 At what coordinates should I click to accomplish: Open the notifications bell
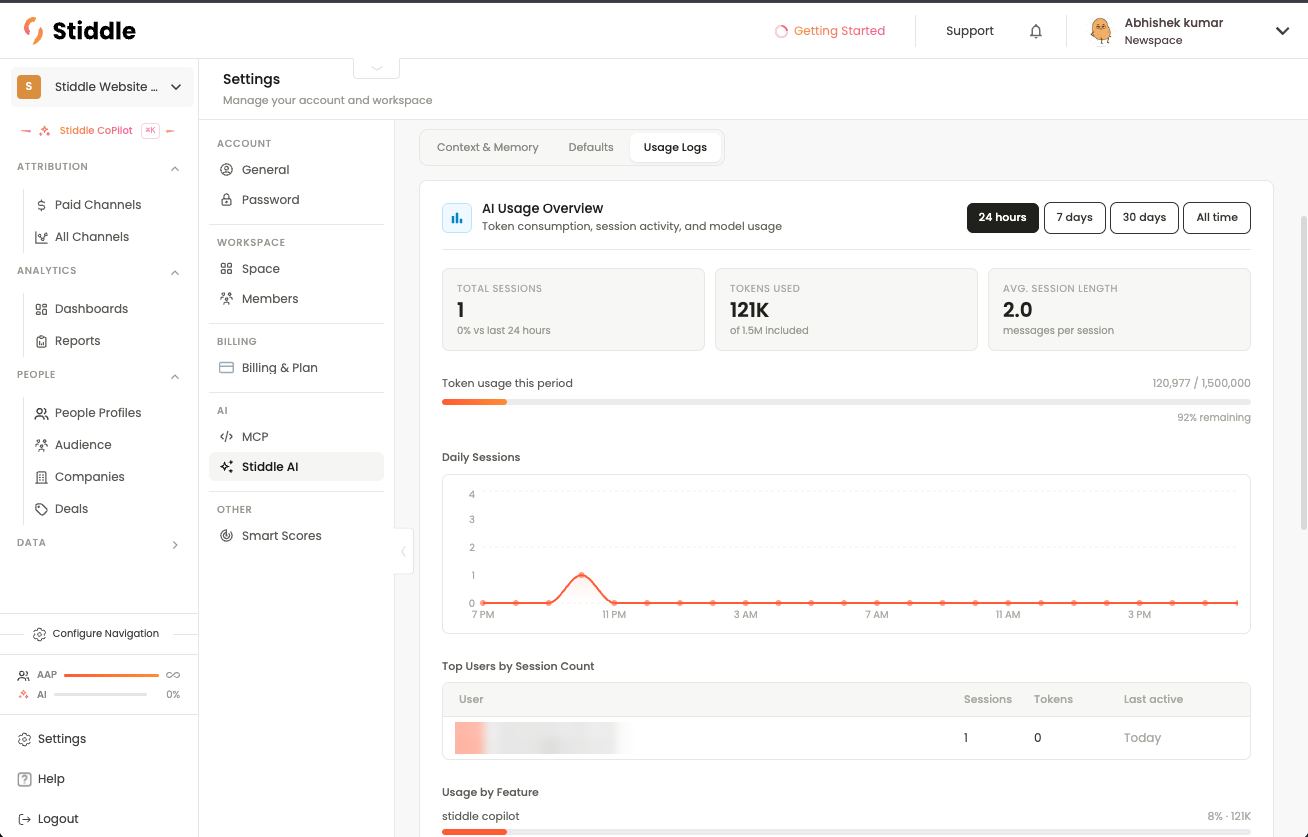click(x=1036, y=31)
